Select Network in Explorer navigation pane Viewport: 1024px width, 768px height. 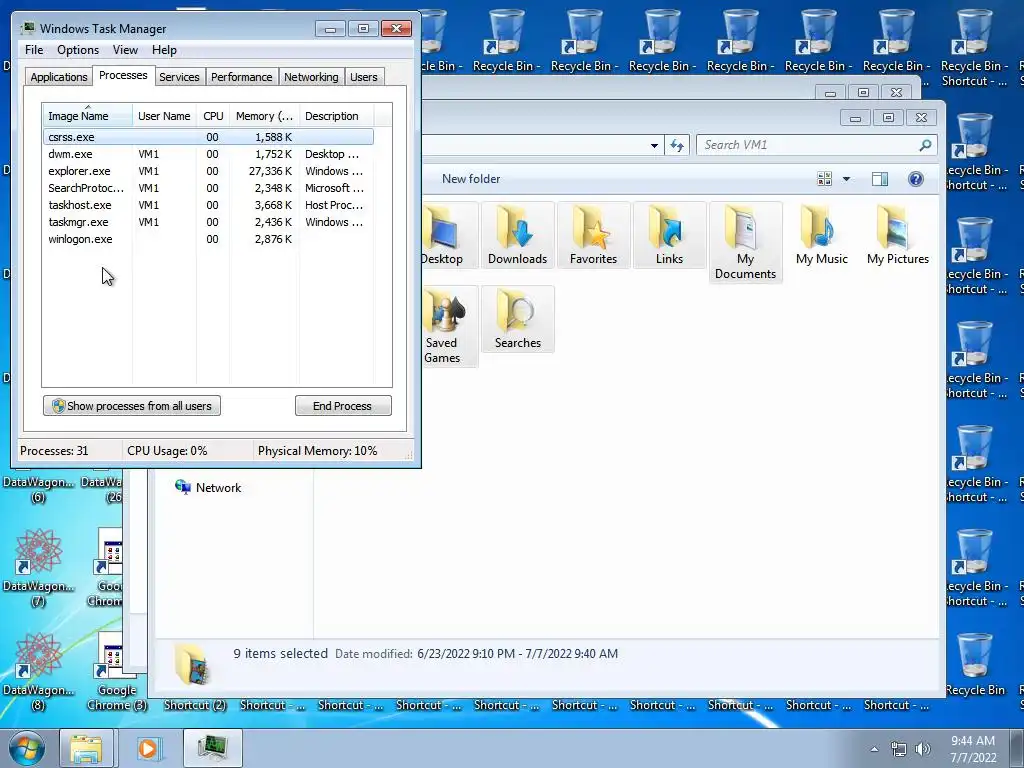point(209,488)
